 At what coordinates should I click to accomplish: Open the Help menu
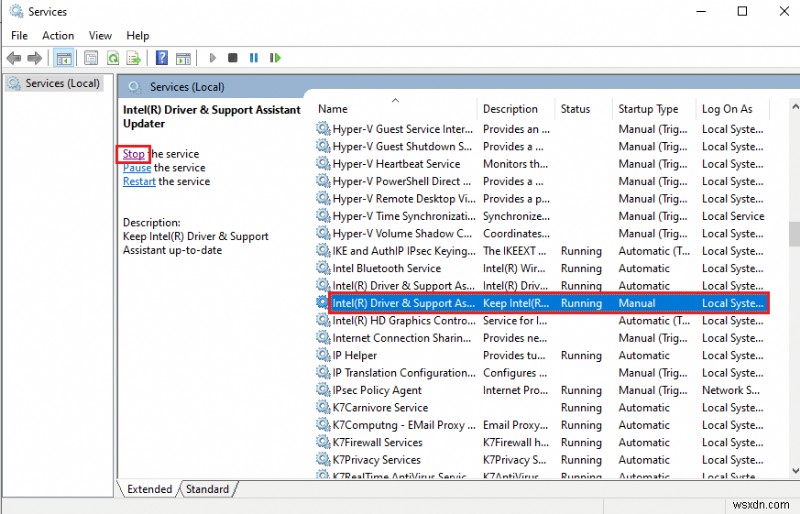(138, 36)
